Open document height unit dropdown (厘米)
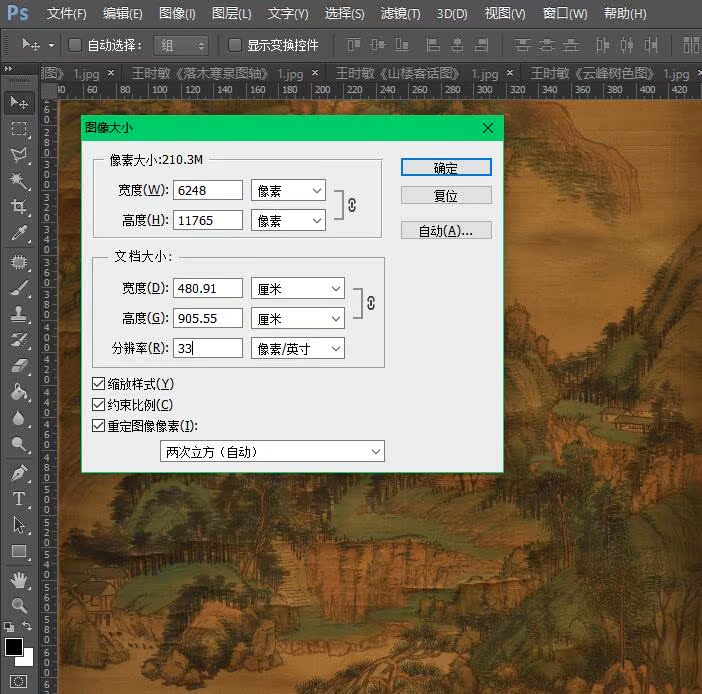This screenshot has width=702, height=694. click(x=298, y=318)
